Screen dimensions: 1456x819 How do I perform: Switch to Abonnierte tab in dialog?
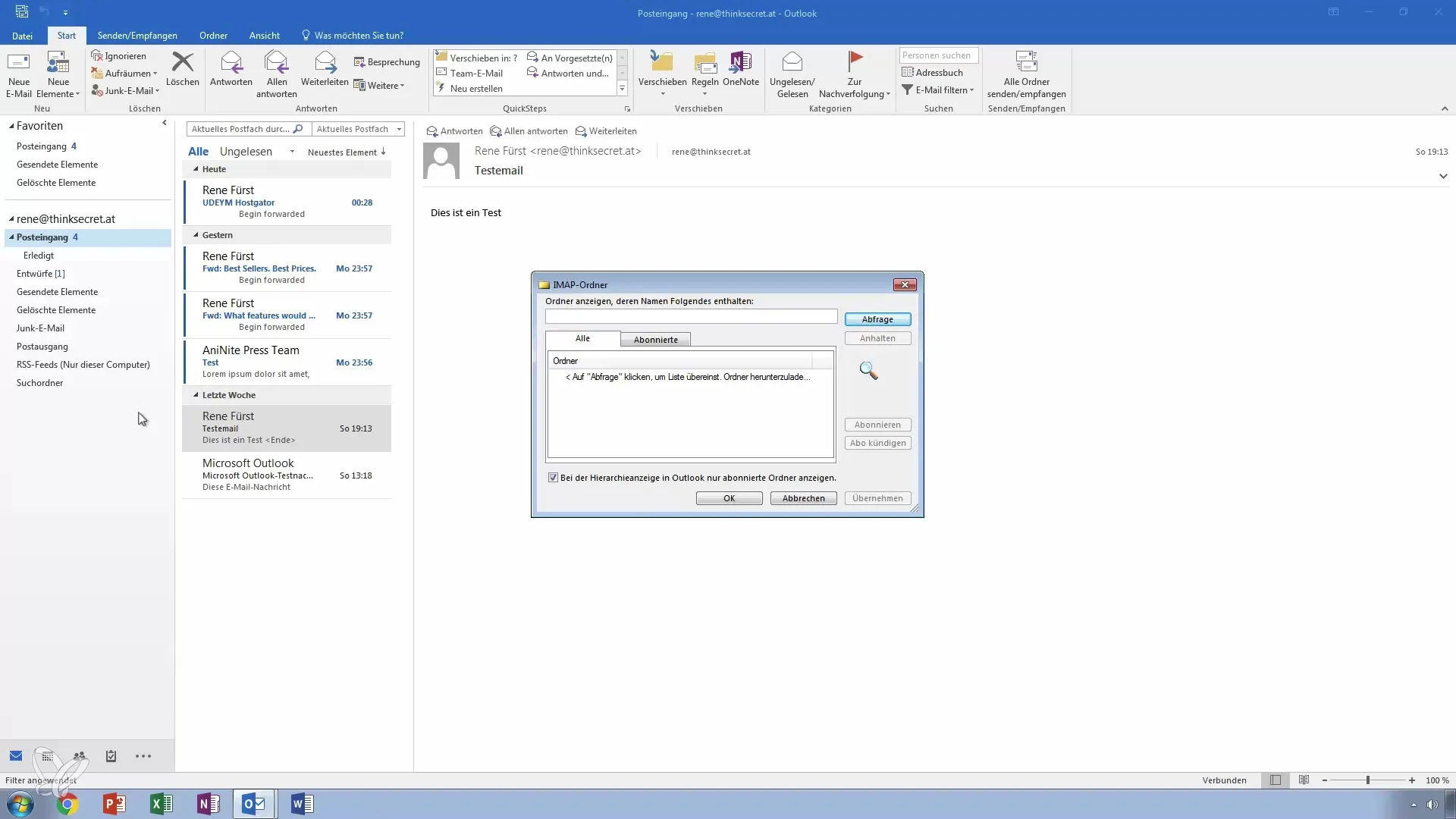coord(656,340)
